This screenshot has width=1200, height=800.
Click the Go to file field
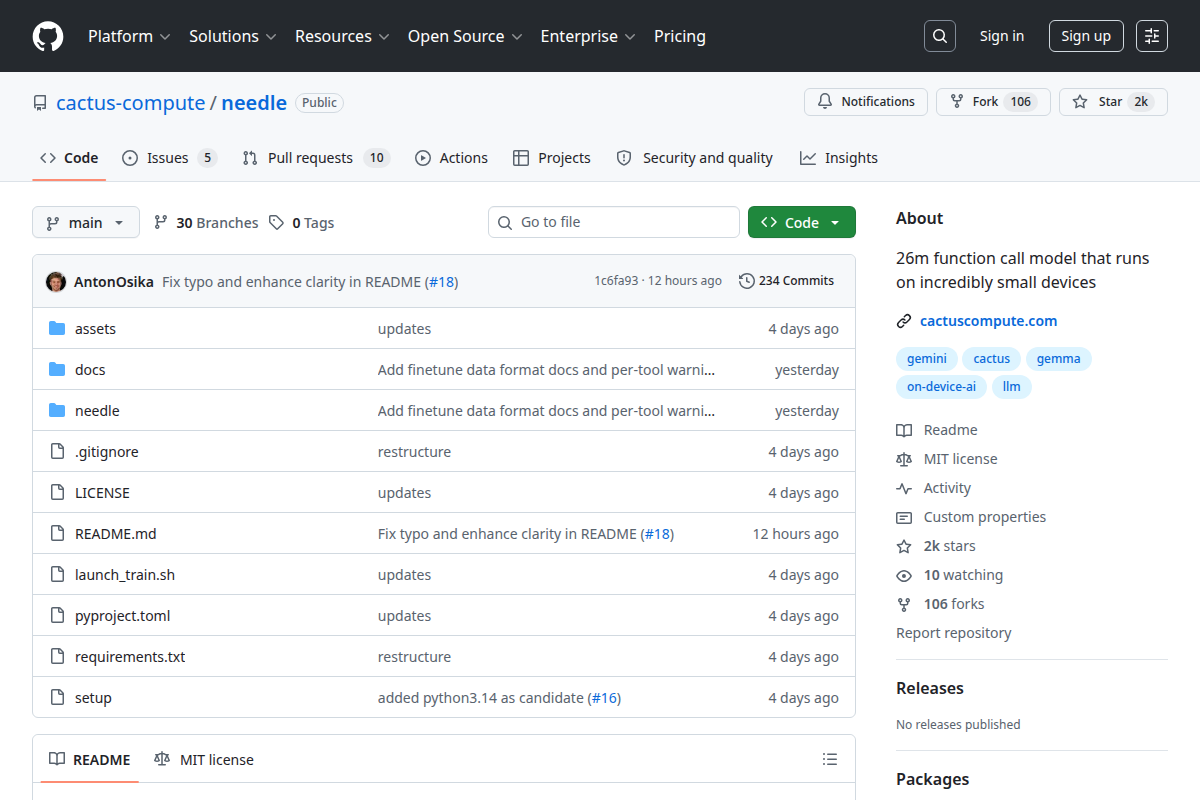(x=614, y=222)
